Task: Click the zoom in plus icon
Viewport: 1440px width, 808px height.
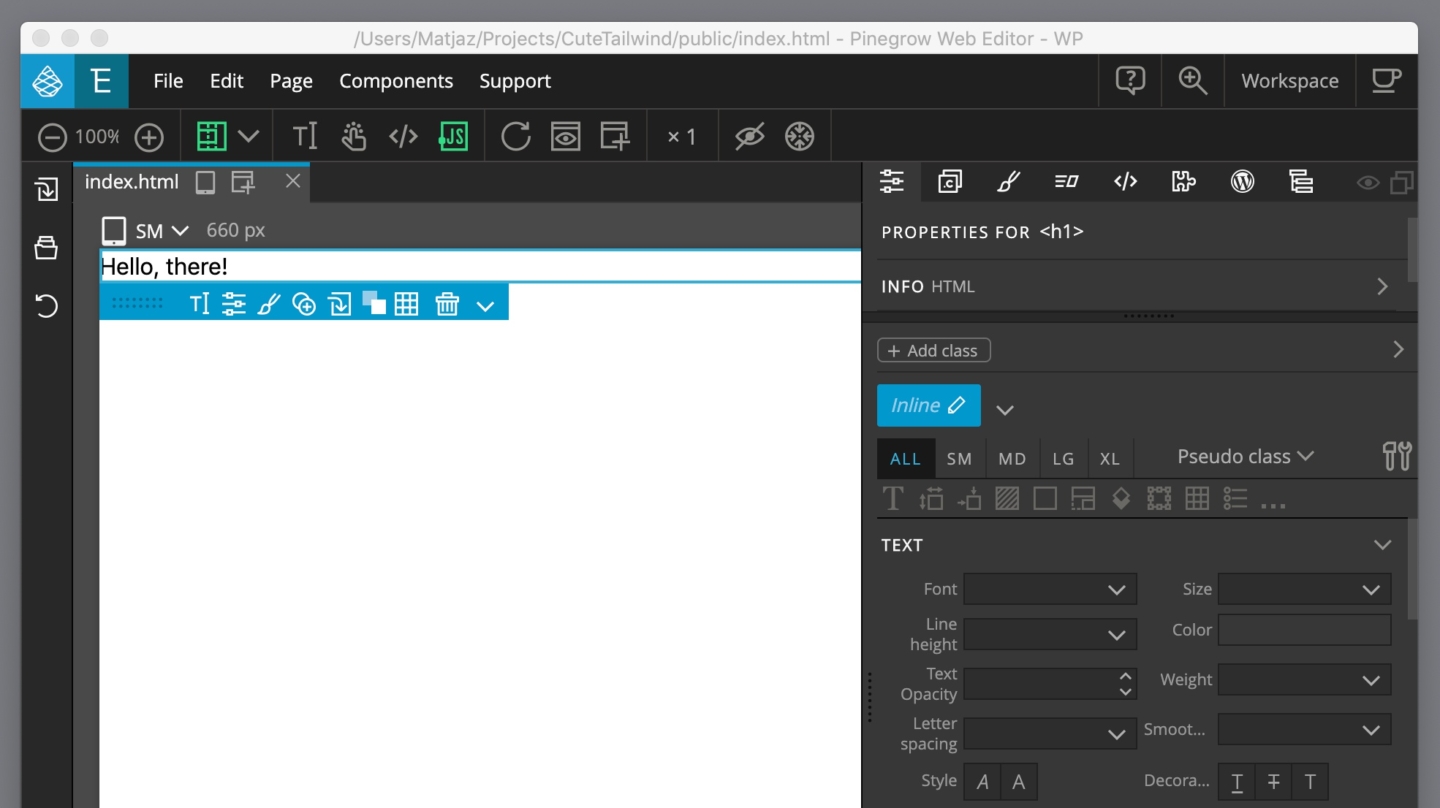Action: pos(149,137)
